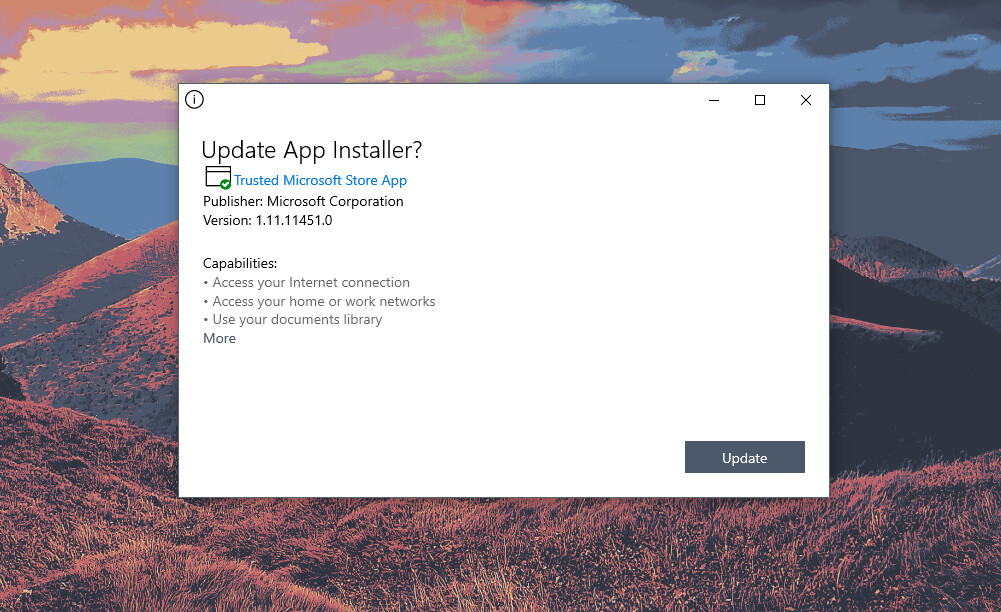Click the 'Update App Installer?' dialog title
Screen dimensions: 1001x612
(311, 149)
